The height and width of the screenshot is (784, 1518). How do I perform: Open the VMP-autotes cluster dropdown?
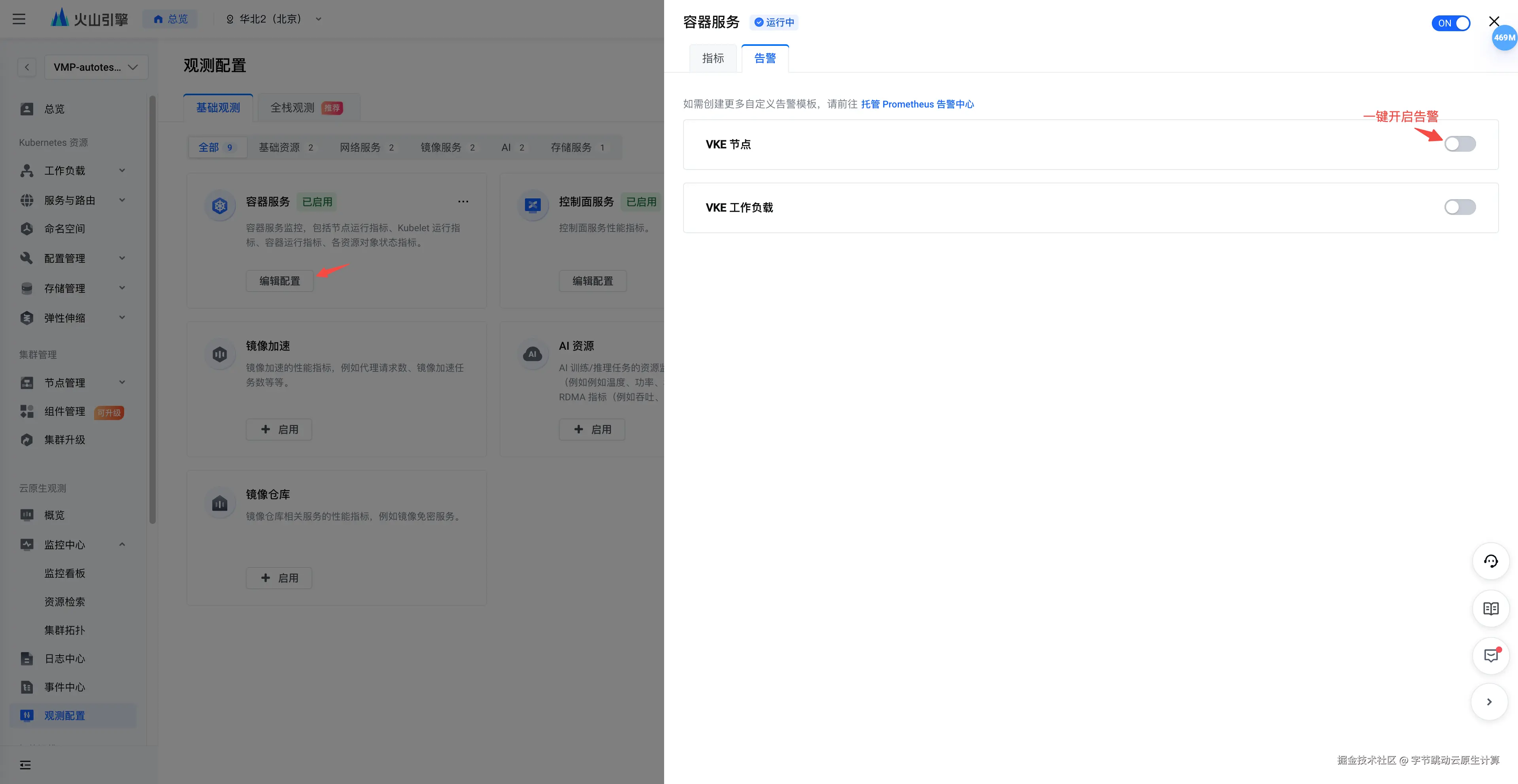click(x=96, y=67)
